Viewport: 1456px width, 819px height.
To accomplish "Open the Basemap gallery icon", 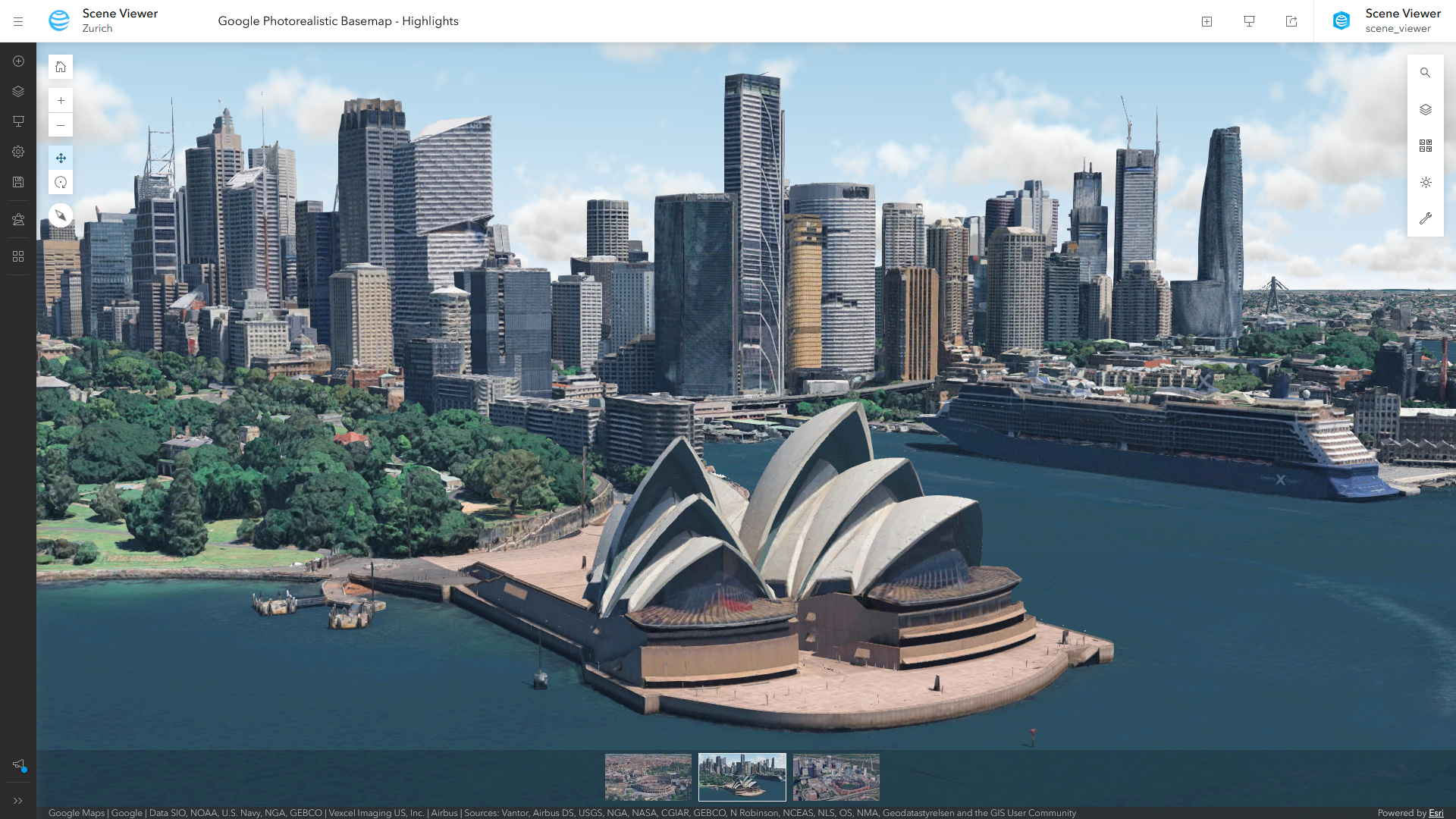I will (x=1425, y=146).
